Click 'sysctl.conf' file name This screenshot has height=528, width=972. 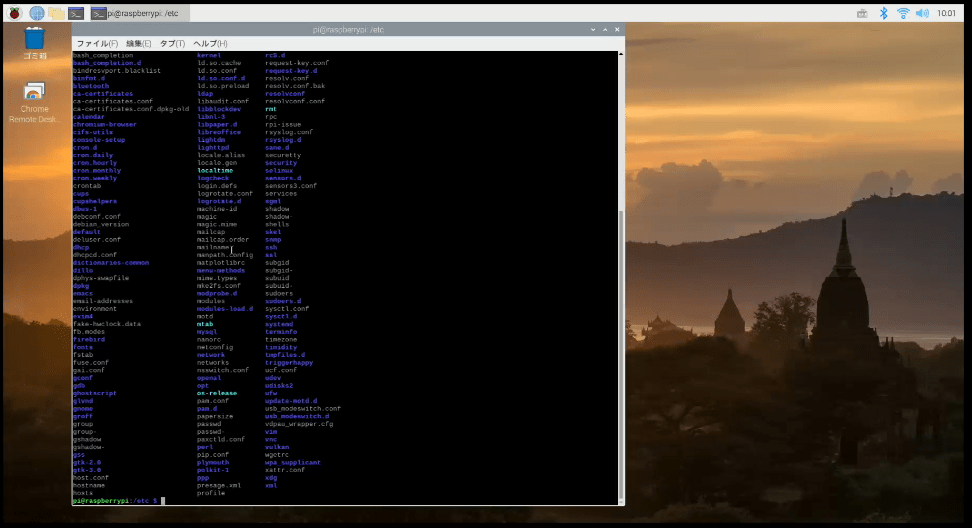pos(287,309)
